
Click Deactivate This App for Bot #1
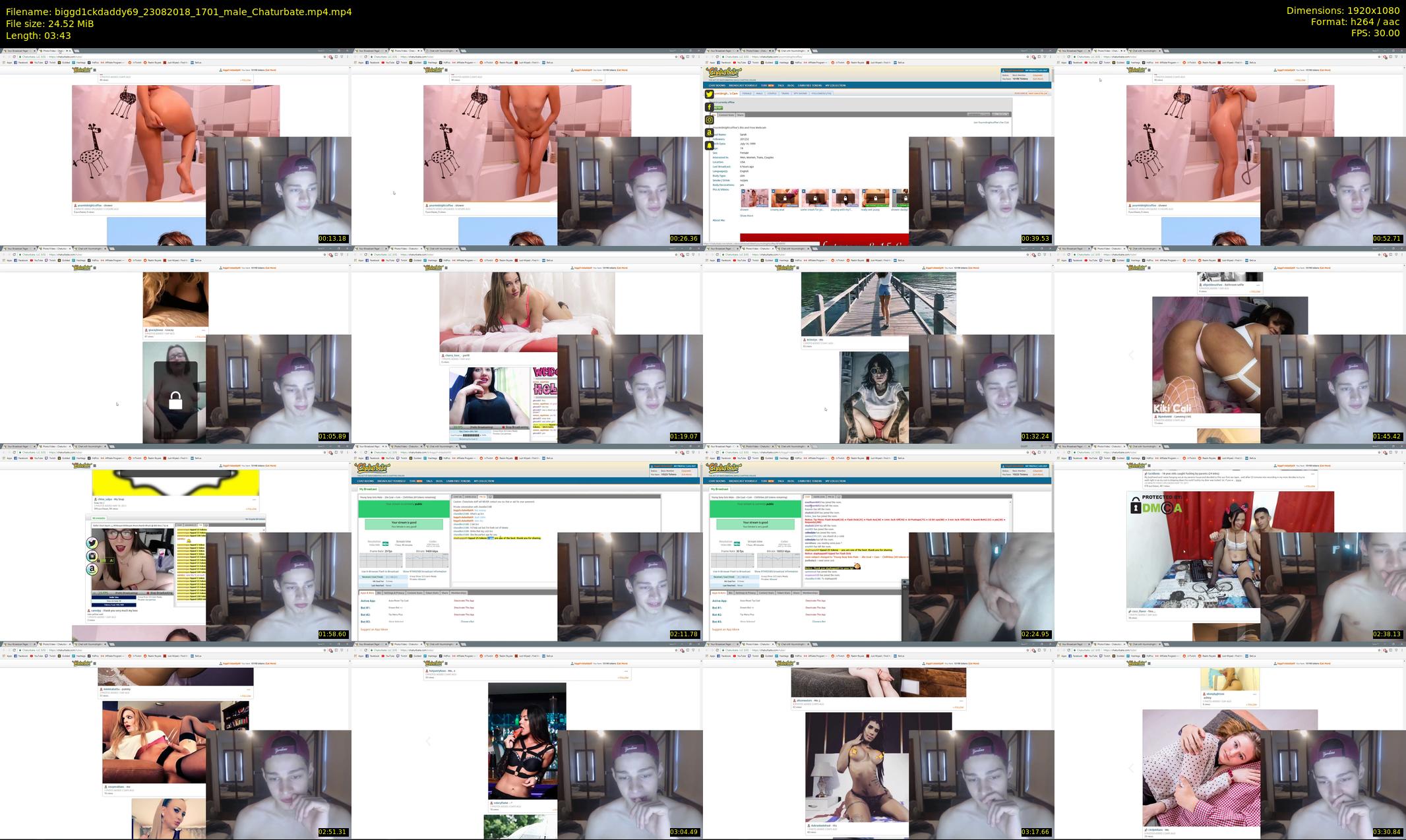tap(464, 607)
